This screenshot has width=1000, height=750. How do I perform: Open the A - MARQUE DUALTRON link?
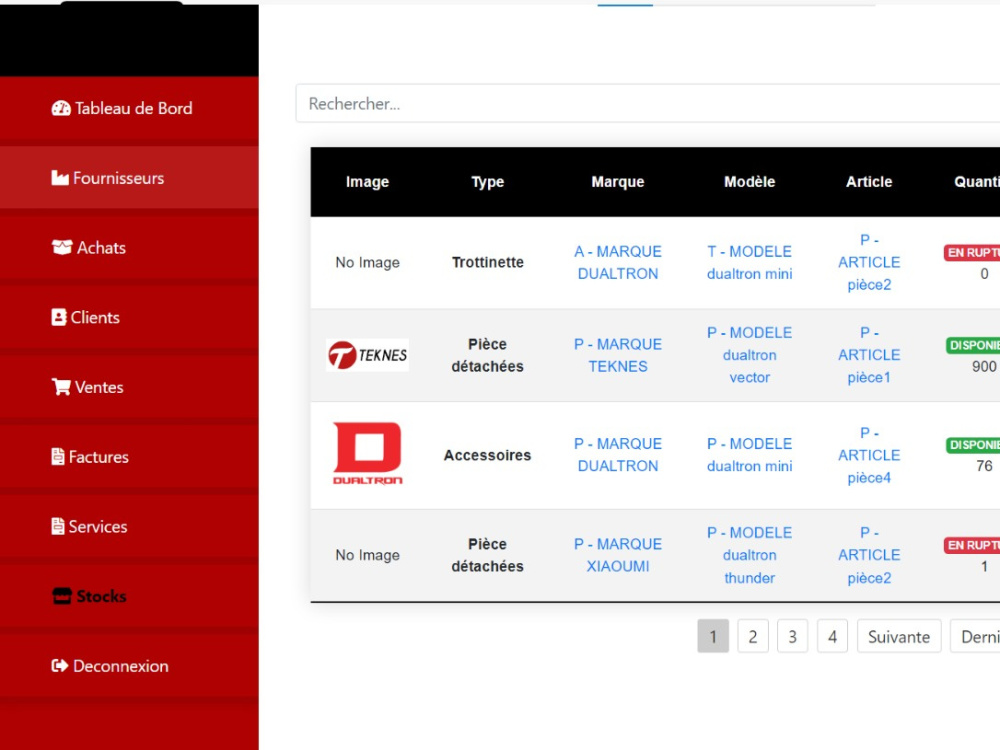tap(618, 263)
